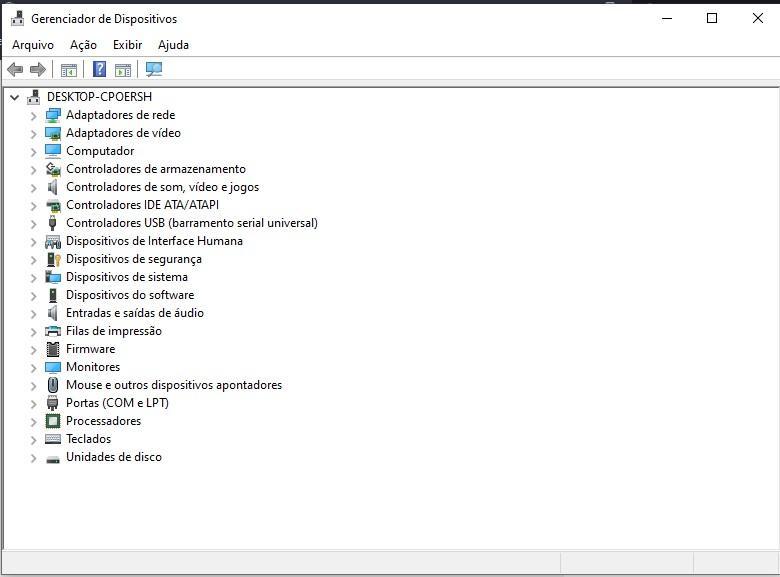Viewport: 780px width, 577px height.
Task: Select Dispositivos do software label
Action: pos(130,295)
